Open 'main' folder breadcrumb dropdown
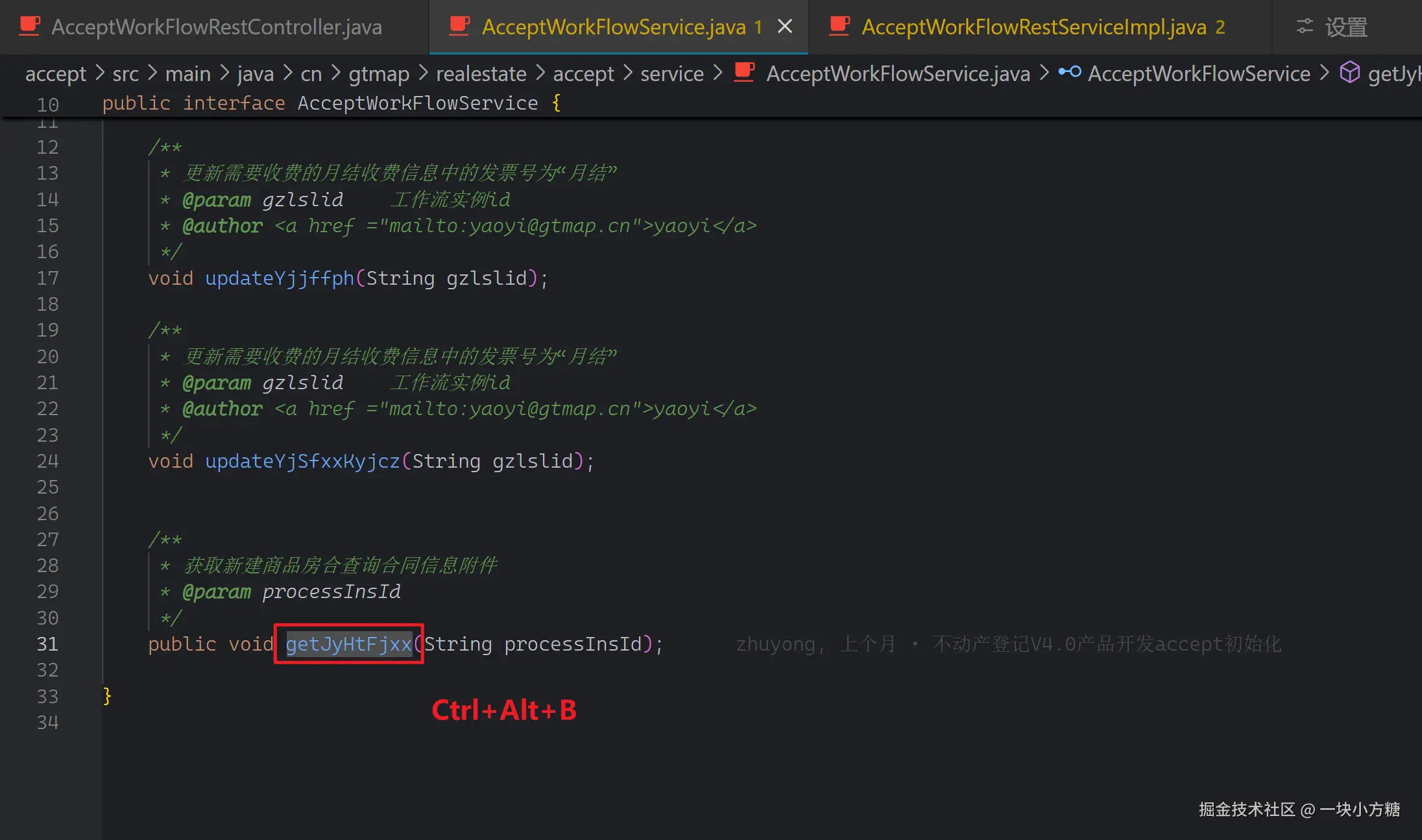1422x840 pixels. tap(187, 74)
